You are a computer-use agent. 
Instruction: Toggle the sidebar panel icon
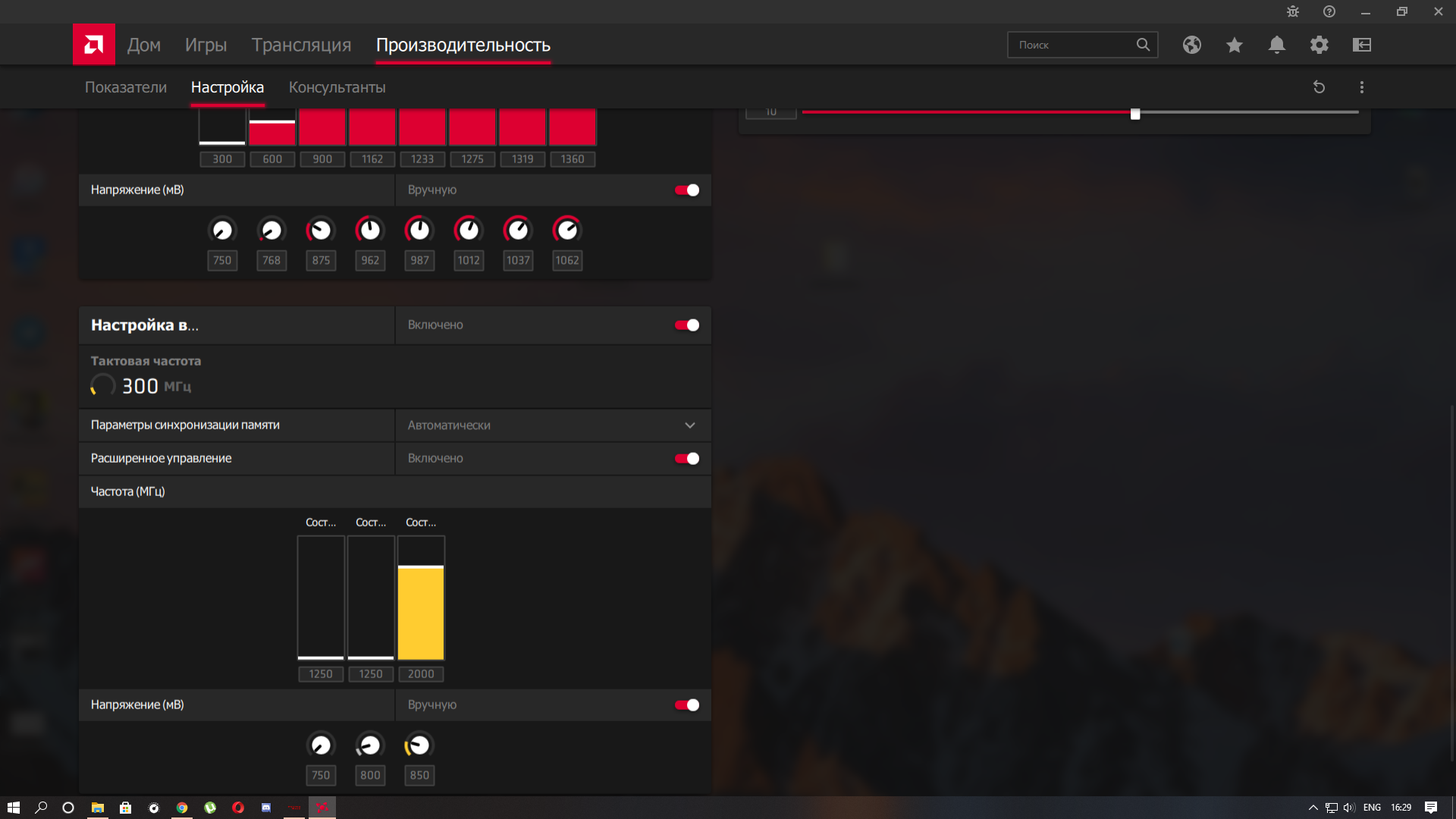[x=1361, y=45]
